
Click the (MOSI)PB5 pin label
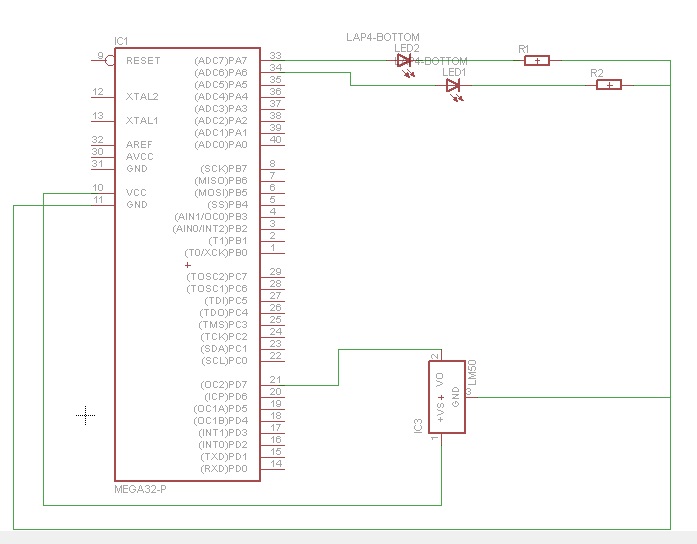[x=221, y=192]
